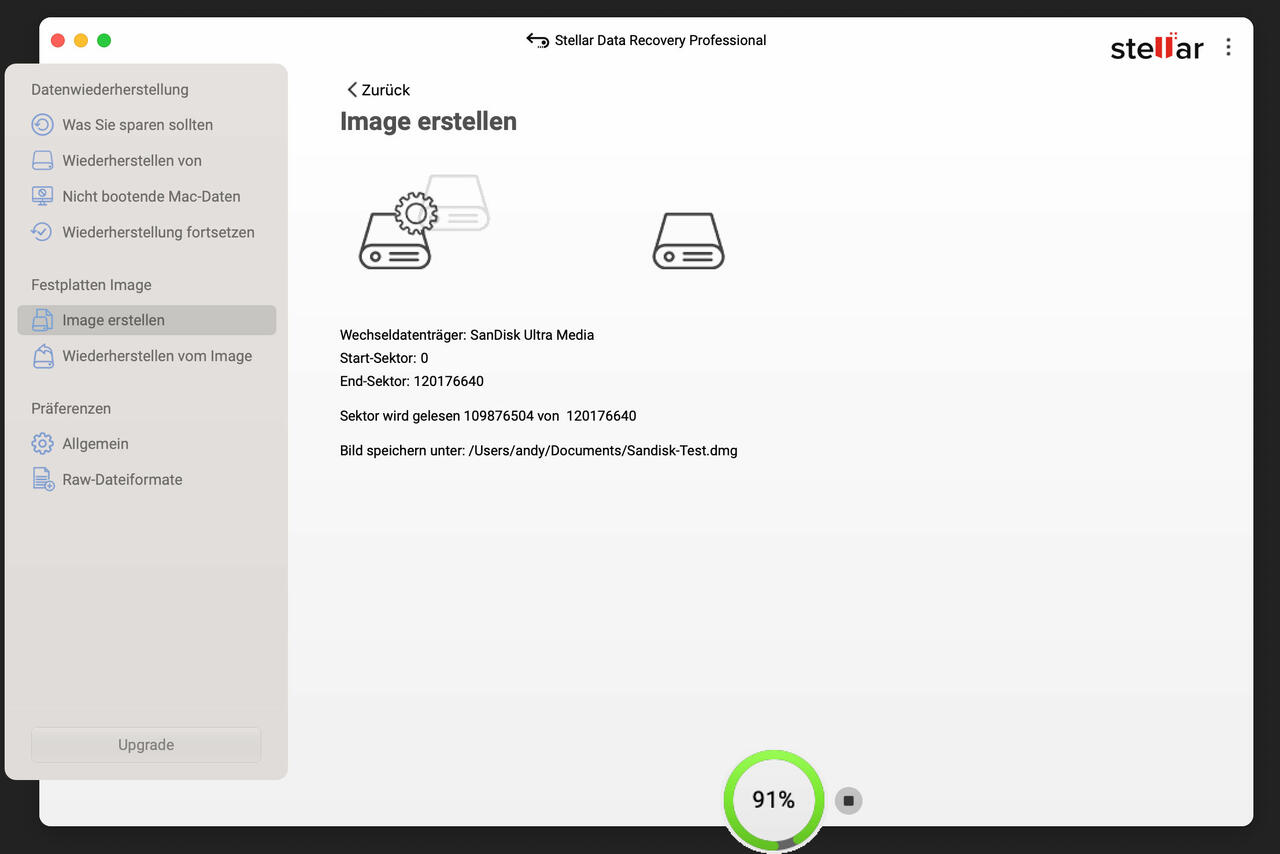Open the three-dot options menu
Screen dimensions: 1280x854
1228,47
